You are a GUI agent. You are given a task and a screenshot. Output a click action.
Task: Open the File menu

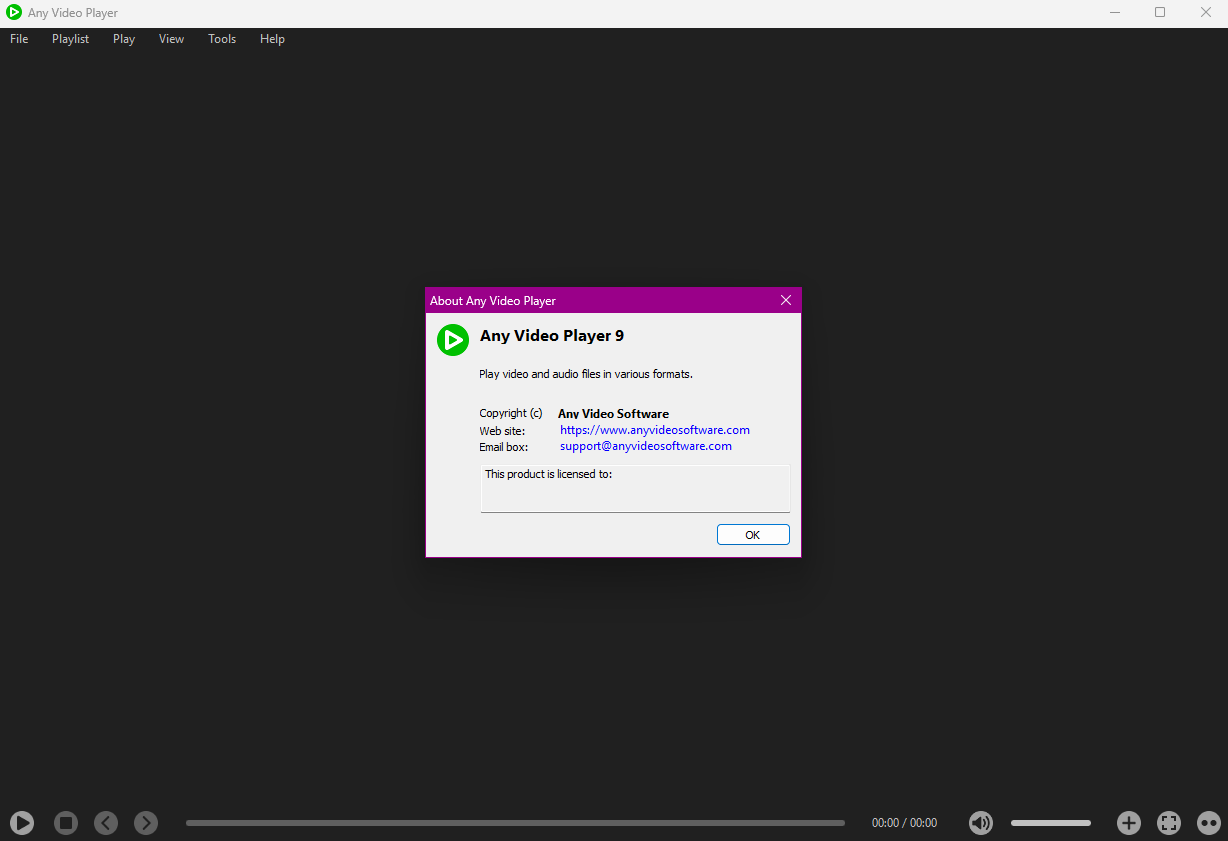(x=19, y=39)
